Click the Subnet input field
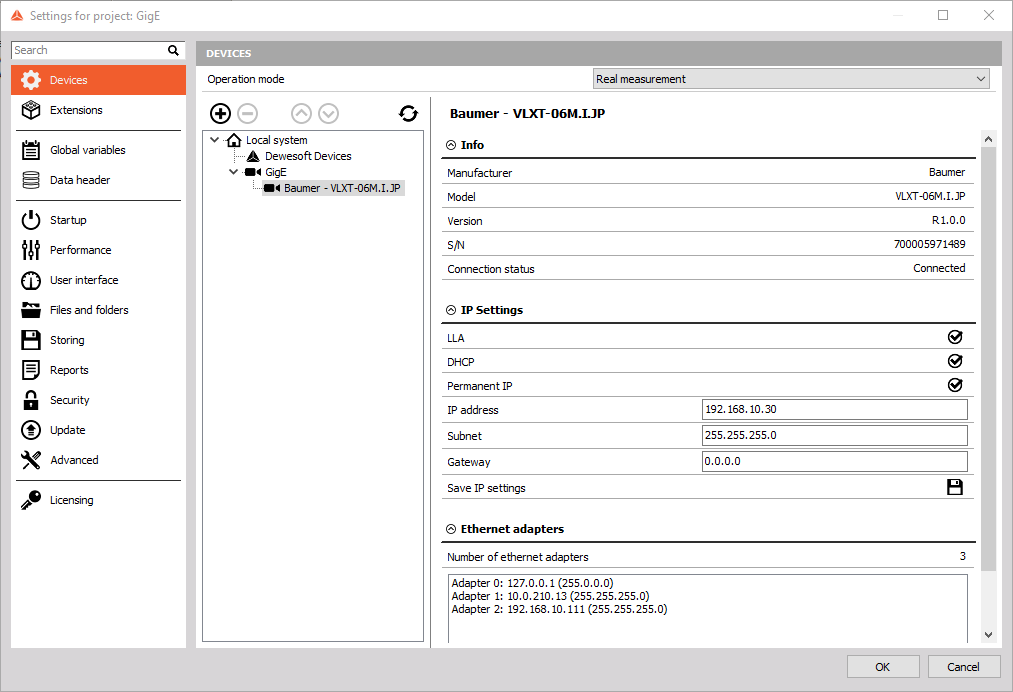This screenshot has width=1013, height=692. (x=835, y=435)
